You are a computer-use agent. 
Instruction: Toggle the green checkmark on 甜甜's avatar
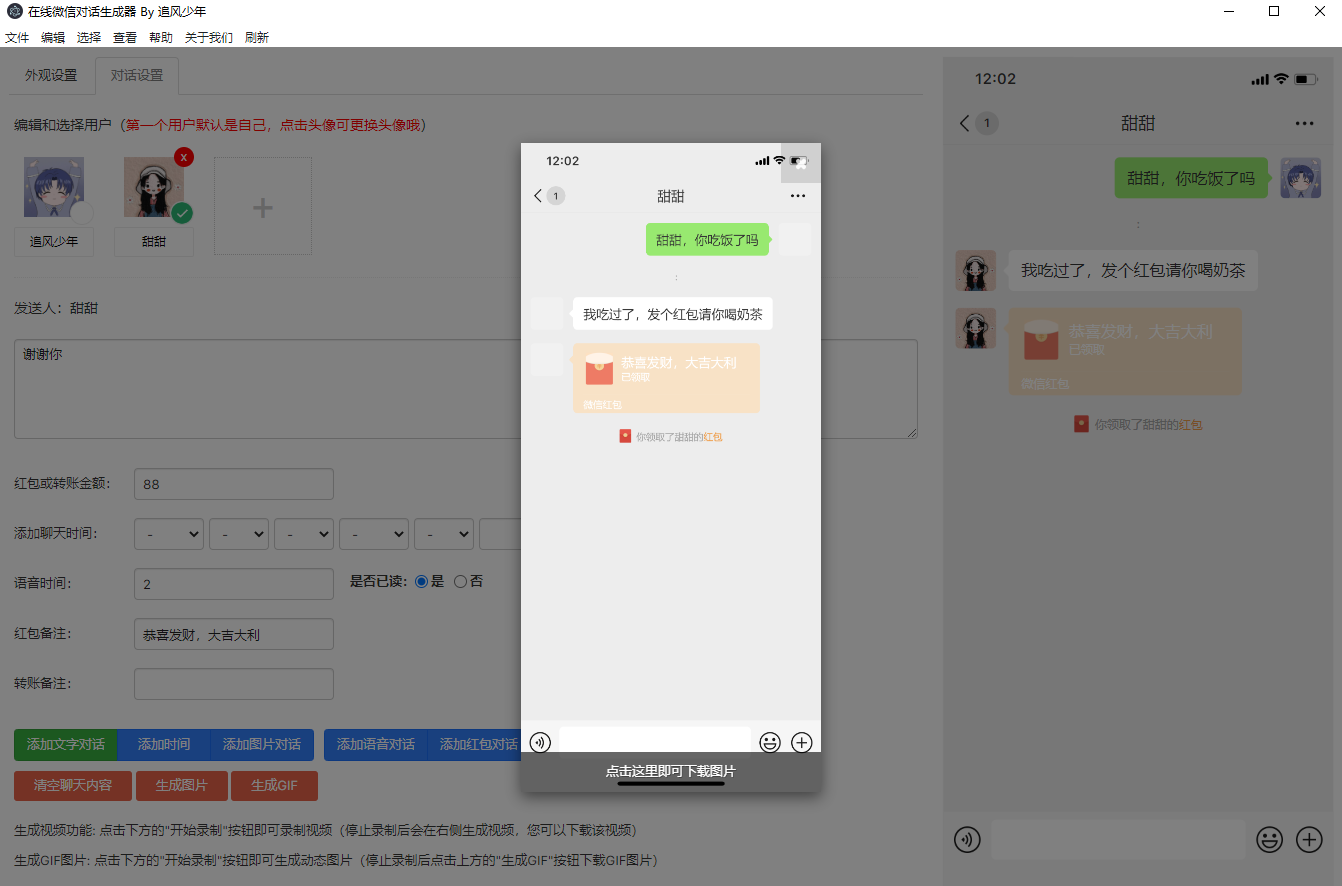pyautogui.click(x=182, y=213)
